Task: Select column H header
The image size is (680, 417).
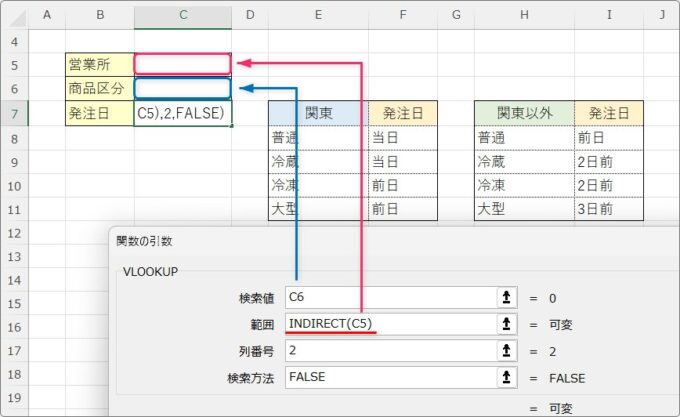Action: coord(524,15)
